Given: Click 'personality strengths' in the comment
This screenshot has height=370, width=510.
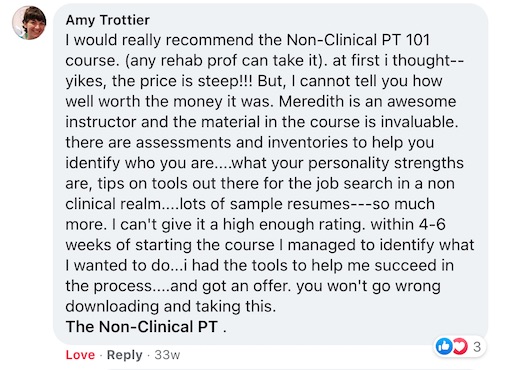Looking at the screenshot, I should tap(386, 163).
